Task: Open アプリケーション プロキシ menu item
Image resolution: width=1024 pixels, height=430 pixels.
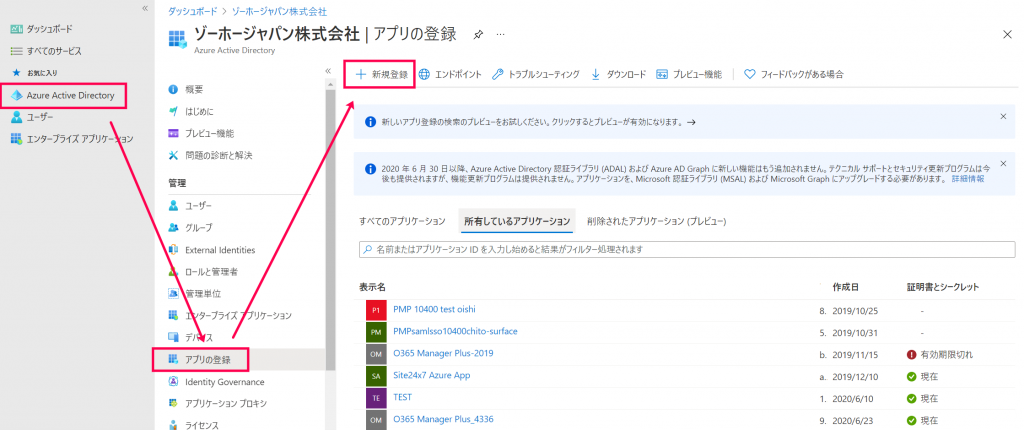Action: coord(217,403)
